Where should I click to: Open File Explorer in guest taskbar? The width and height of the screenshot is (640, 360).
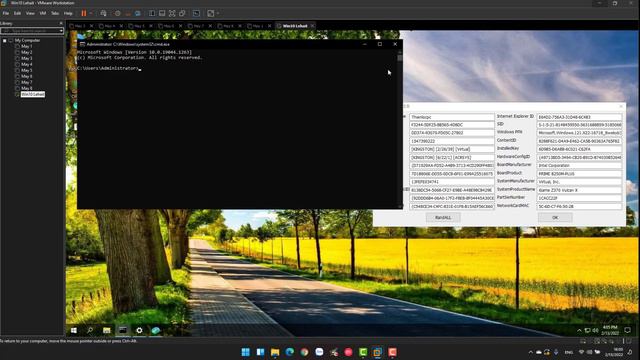coord(107,330)
